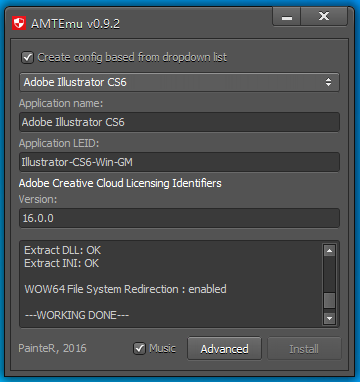360x382 pixels.
Task: Click the log scrollbar up arrow
Action: (329, 250)
